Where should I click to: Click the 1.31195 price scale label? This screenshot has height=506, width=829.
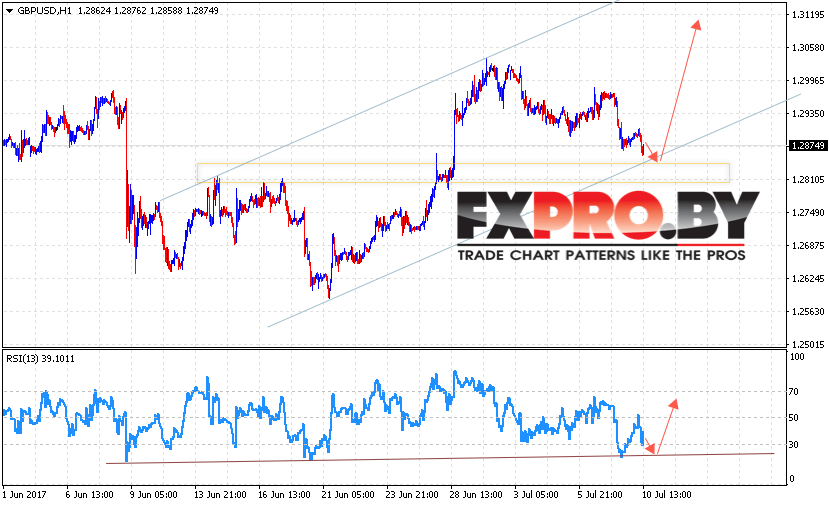coord(807,15)
